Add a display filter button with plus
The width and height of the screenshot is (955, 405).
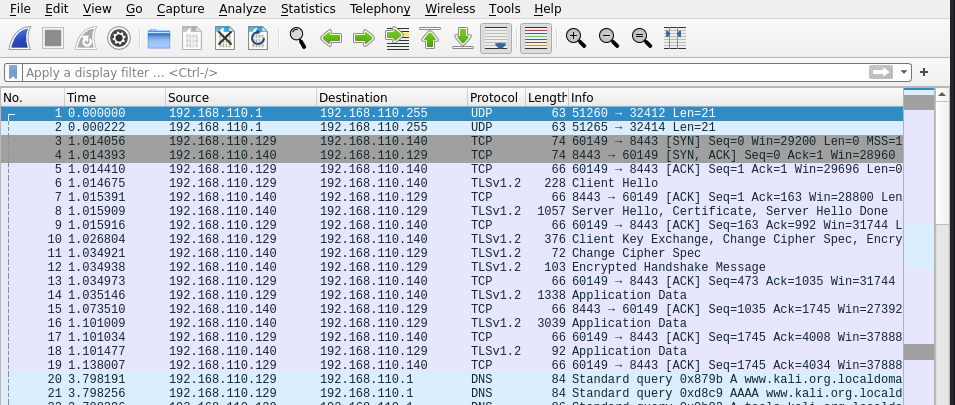pyautogui.click(x=924, y=73)
